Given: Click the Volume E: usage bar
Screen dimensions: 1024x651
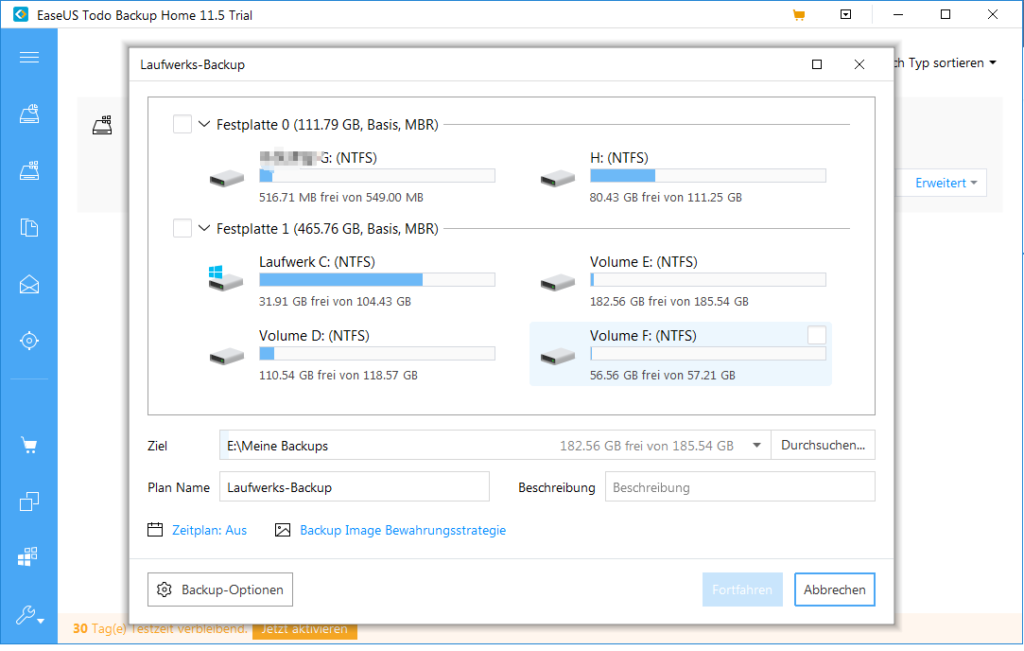Looking at the screenshot, I should click(708, 280).
